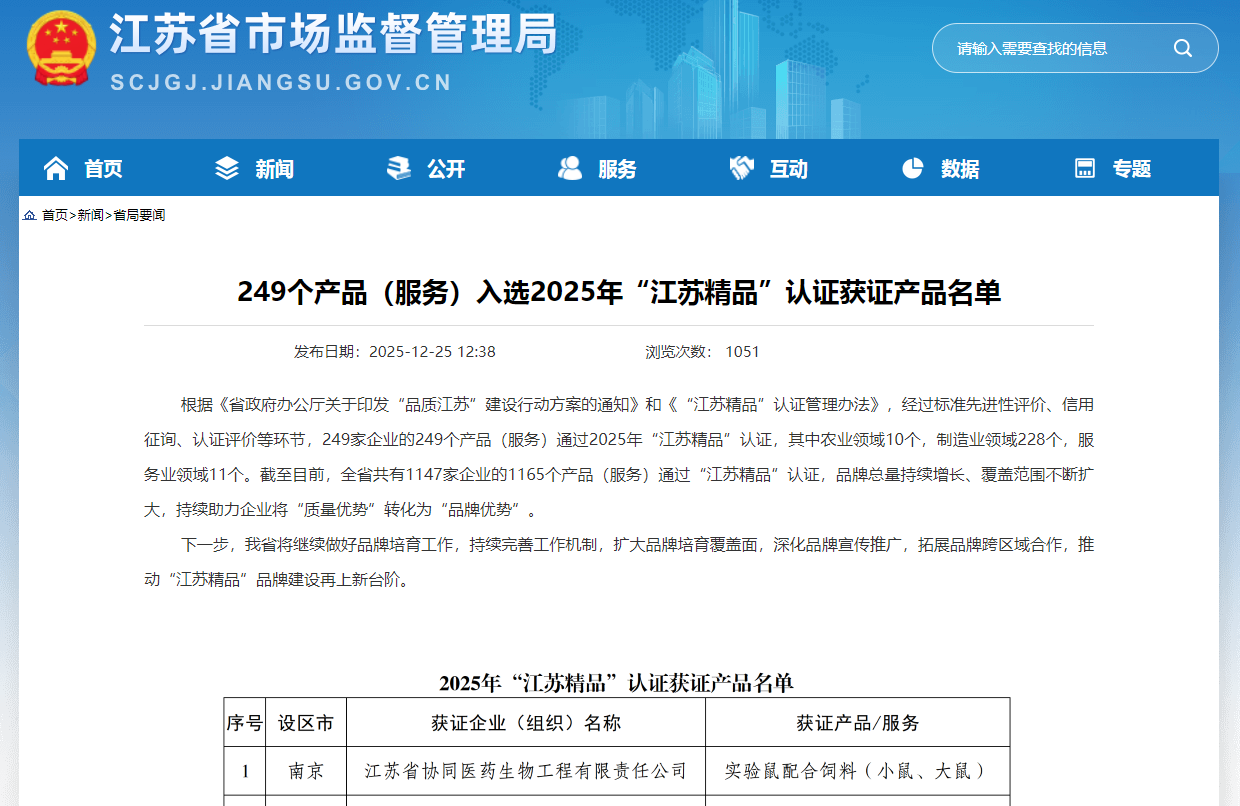
Task: Click the national emblem logo
Action: (61, 49)
